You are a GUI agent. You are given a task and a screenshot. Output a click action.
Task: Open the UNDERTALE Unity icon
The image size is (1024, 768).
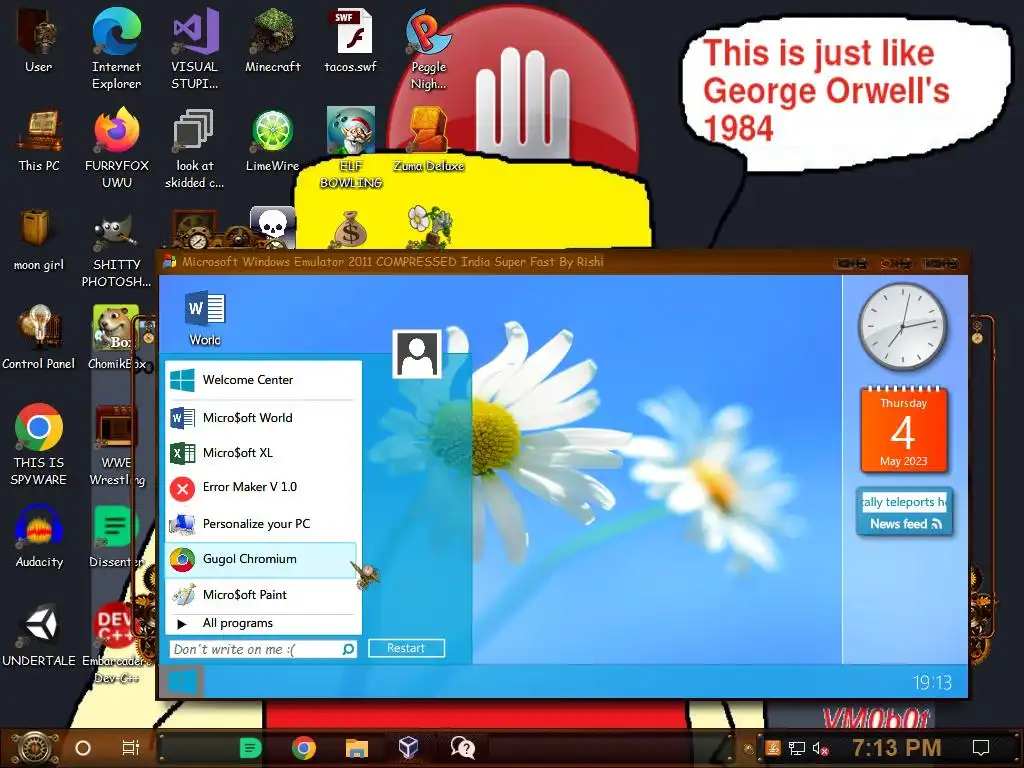[39, 635]
